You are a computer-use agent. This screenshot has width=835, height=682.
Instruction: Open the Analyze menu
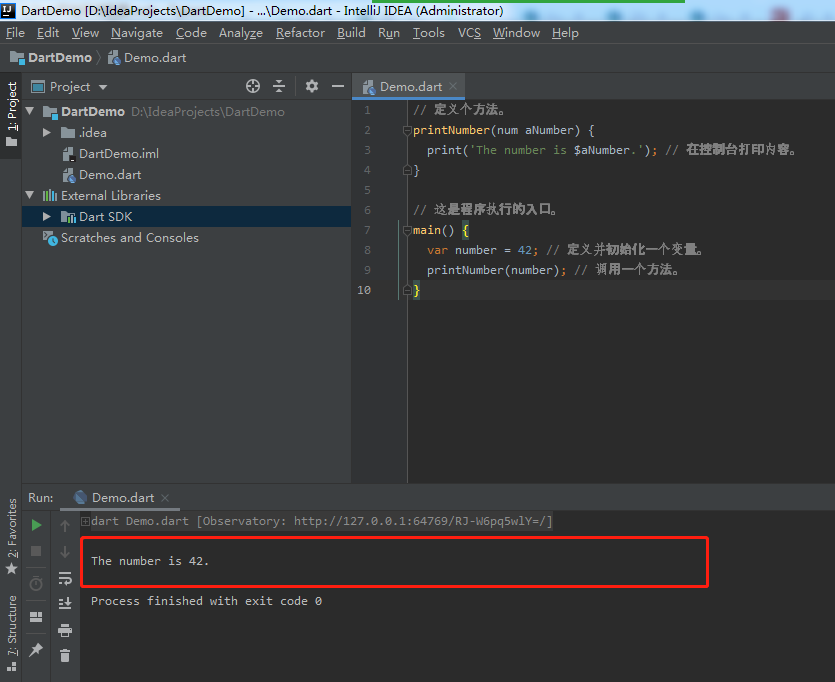pos(241,33)
